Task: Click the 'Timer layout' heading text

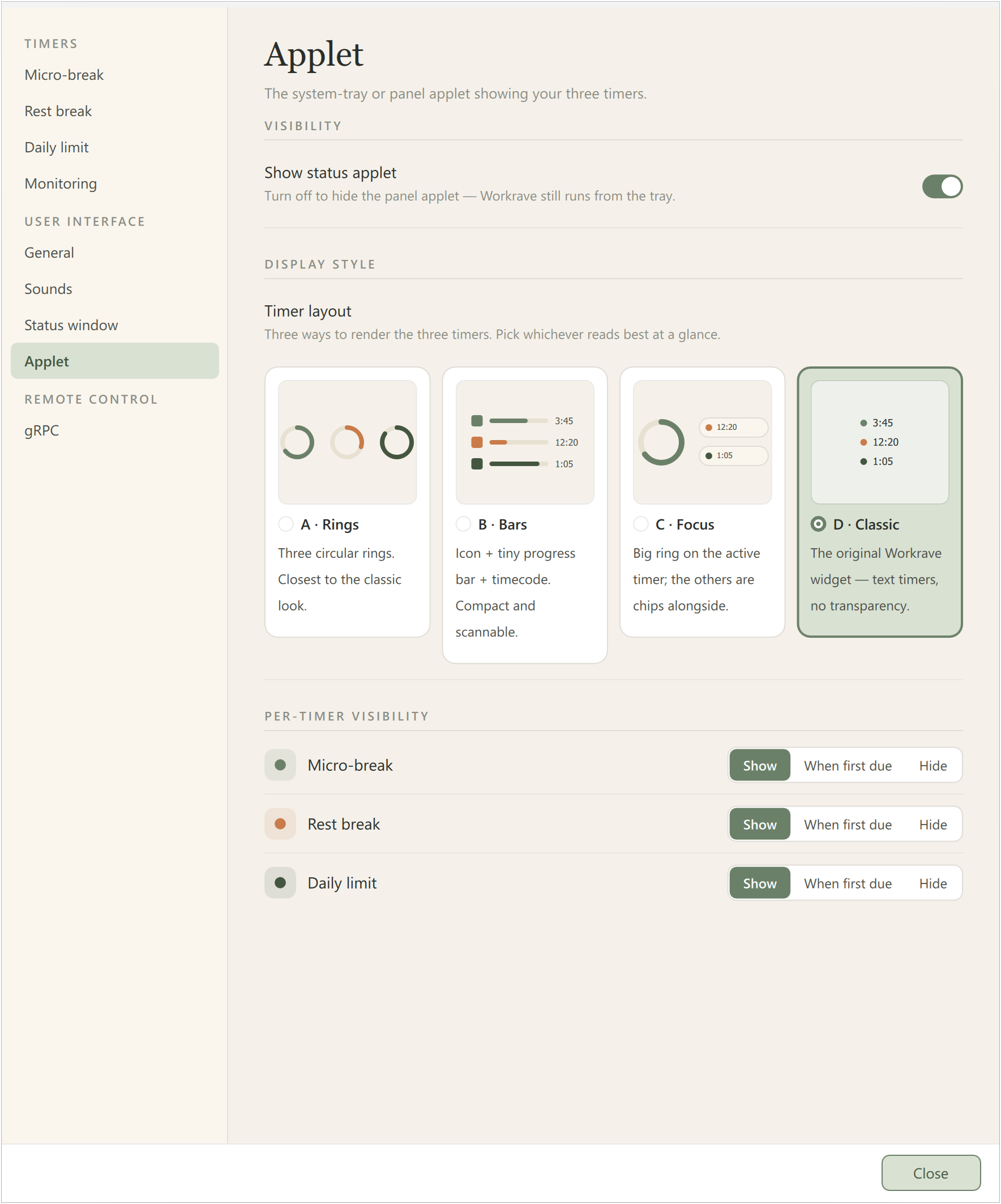Action: coord(308,311)
